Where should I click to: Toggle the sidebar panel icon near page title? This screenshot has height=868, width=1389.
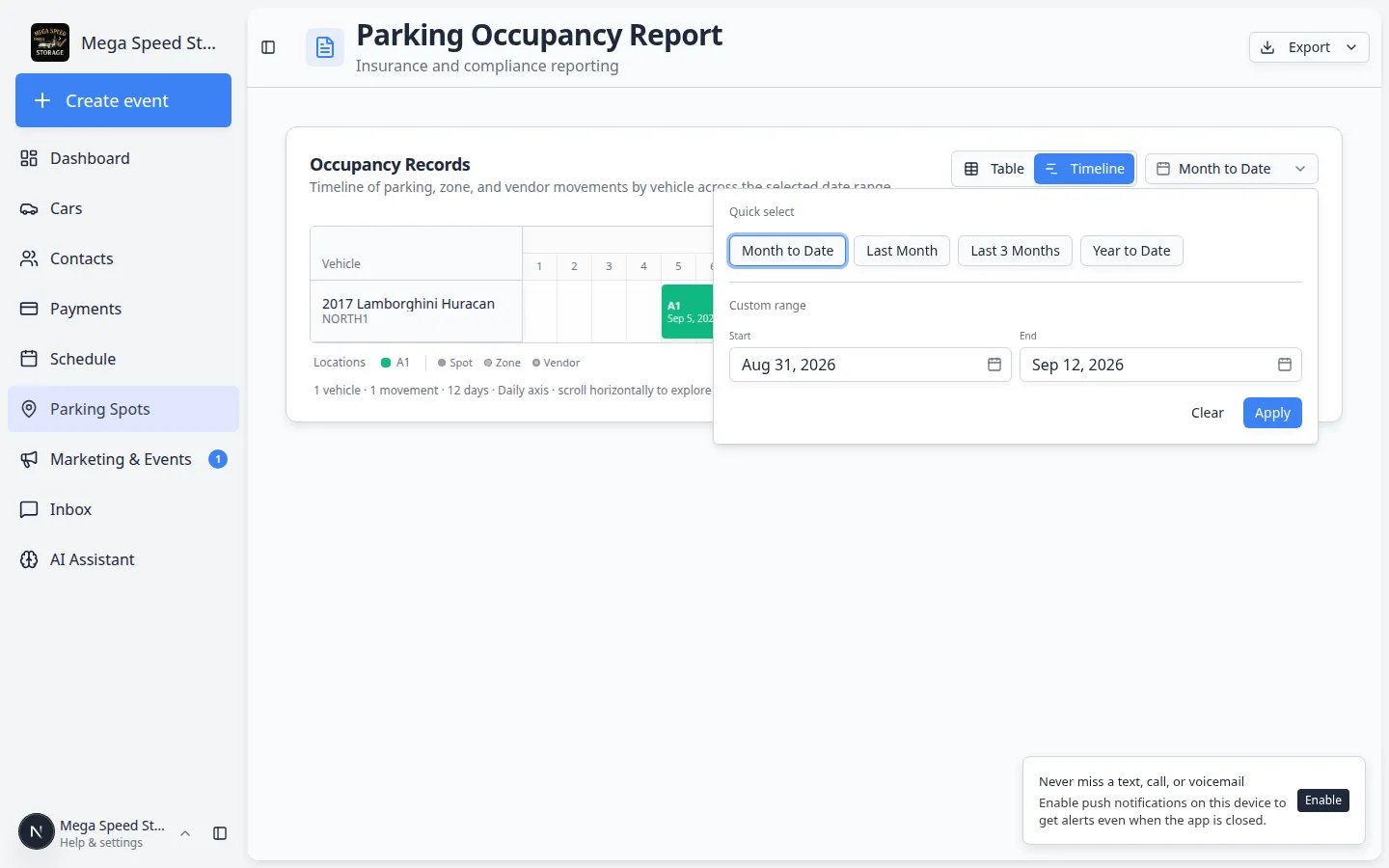coord(268,47)
